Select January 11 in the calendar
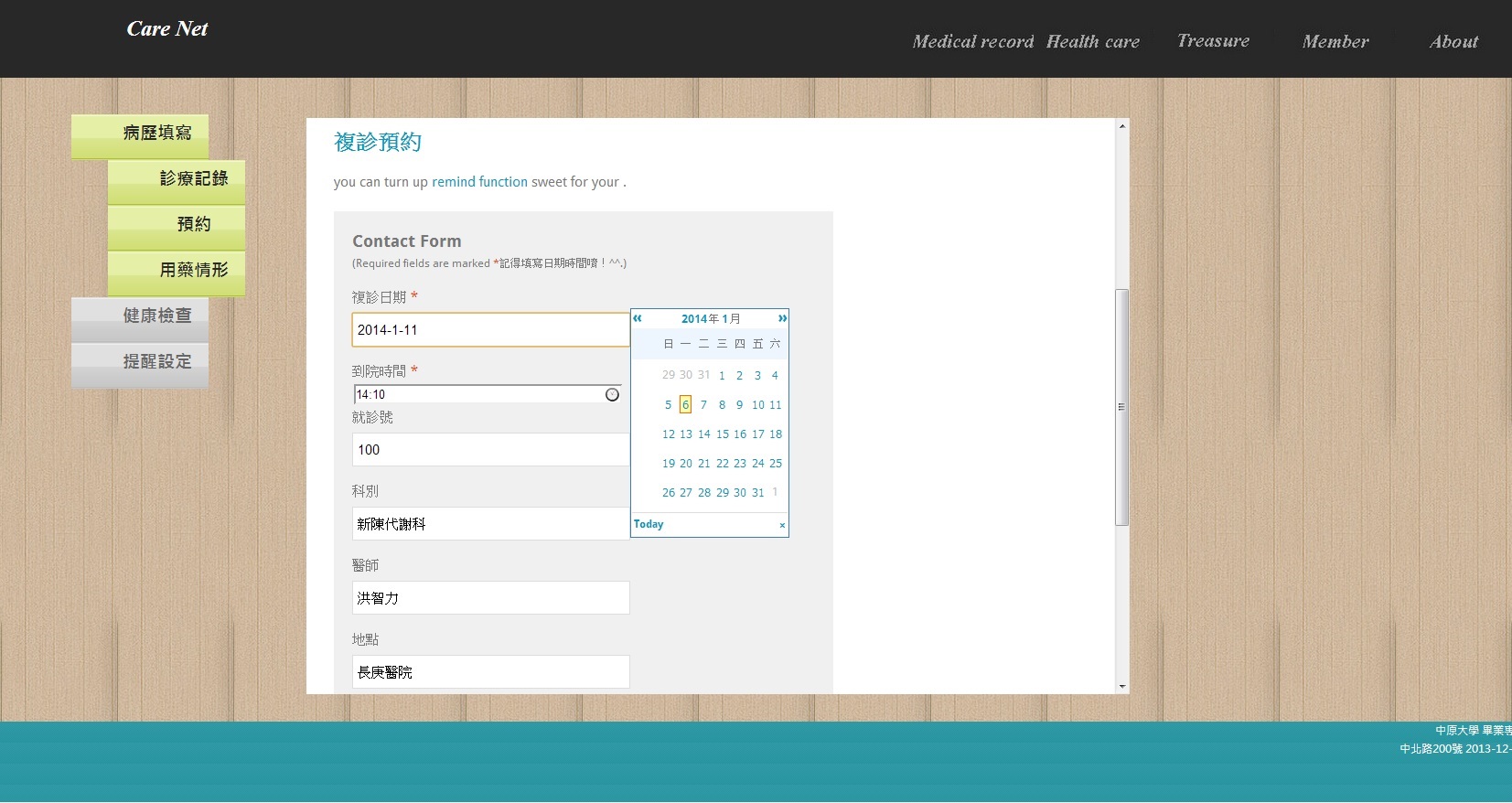Viewport: 1512px width, 803px height. (x=775, y=405)
